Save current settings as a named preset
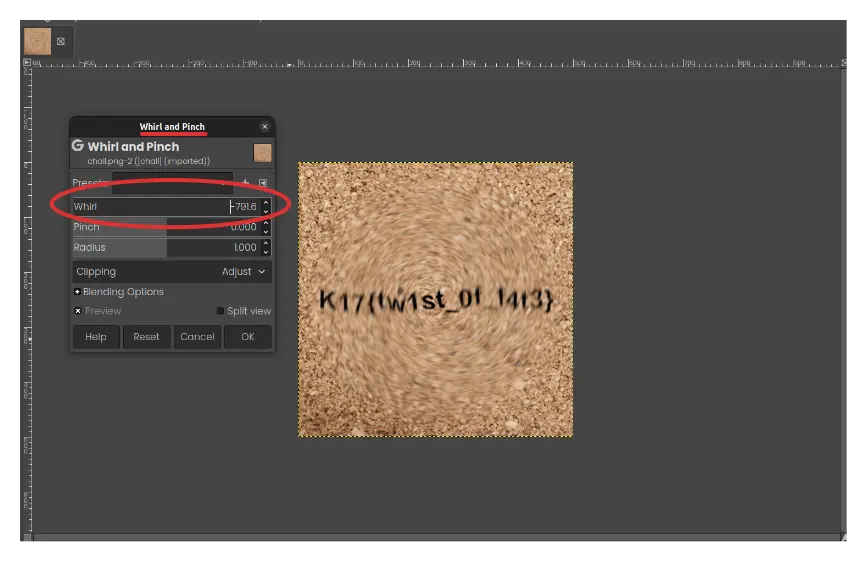The height and width of the screenshot is (561, 866). click(x=245, y=183)
